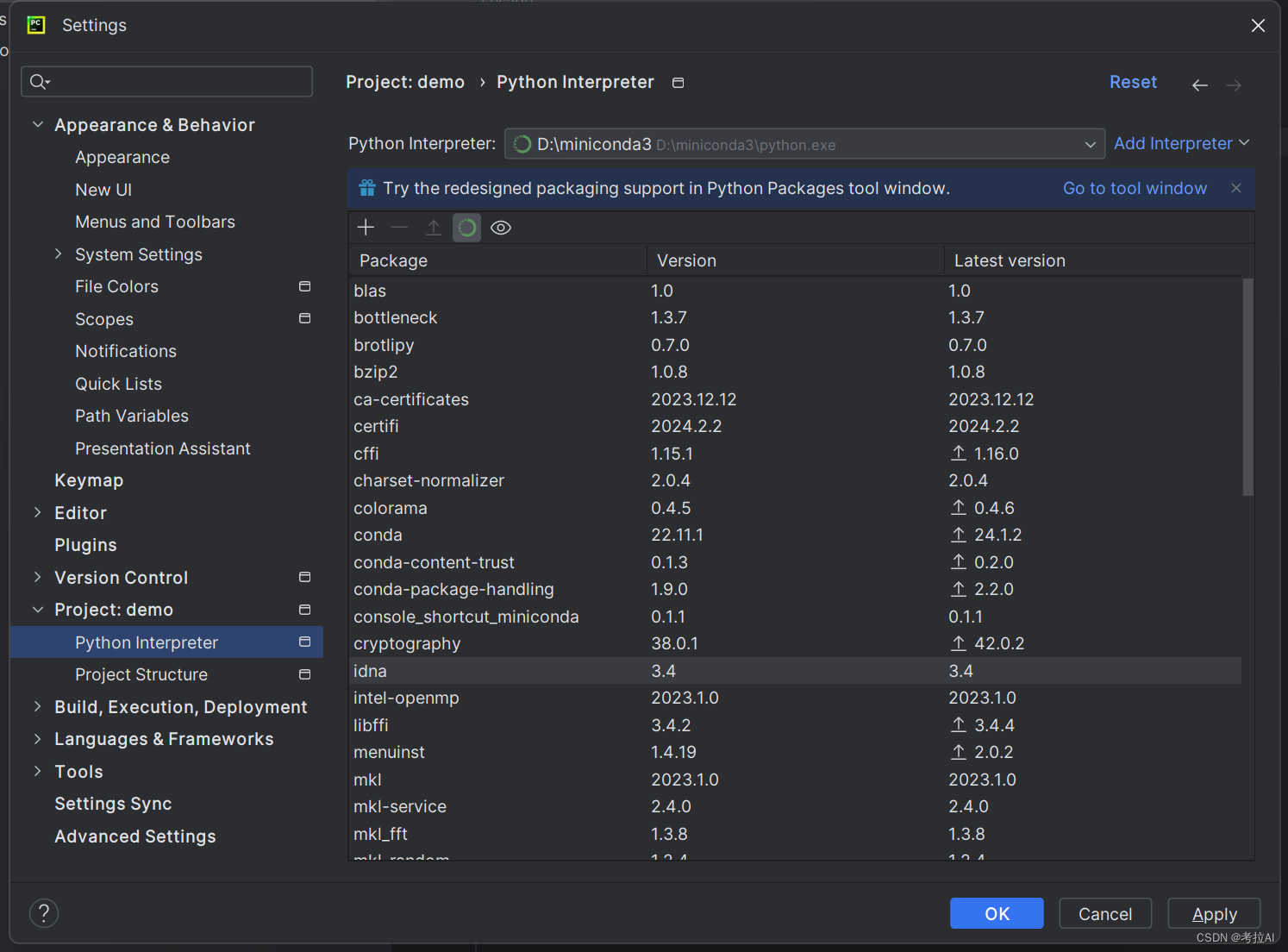Viewport: 1288px width, 952px height.
Task: Collapse Appearance & Behavior section
Action: (38, 125)
